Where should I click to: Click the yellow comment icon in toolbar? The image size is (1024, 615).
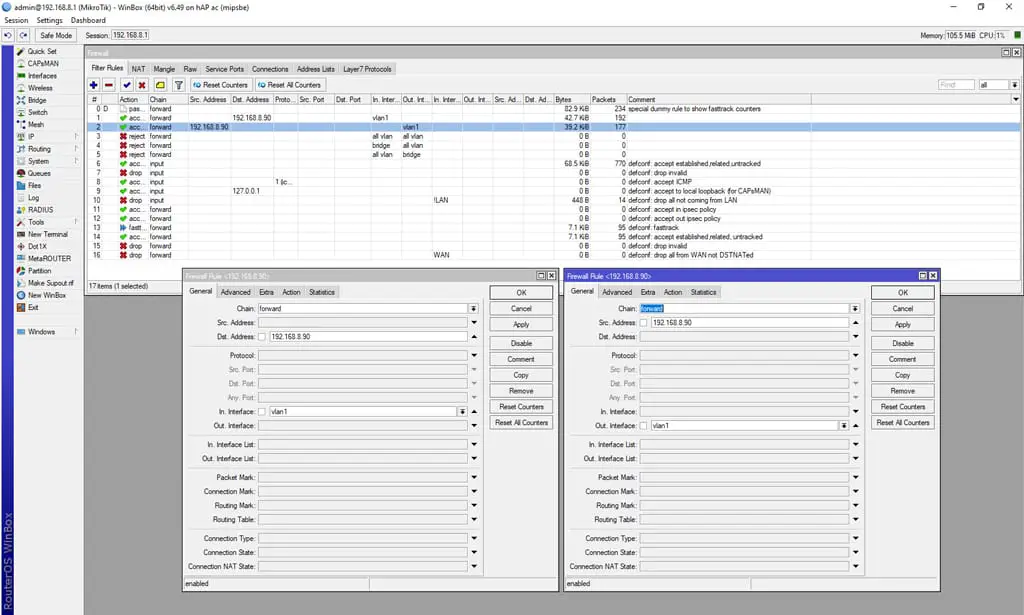pos(160,85)
